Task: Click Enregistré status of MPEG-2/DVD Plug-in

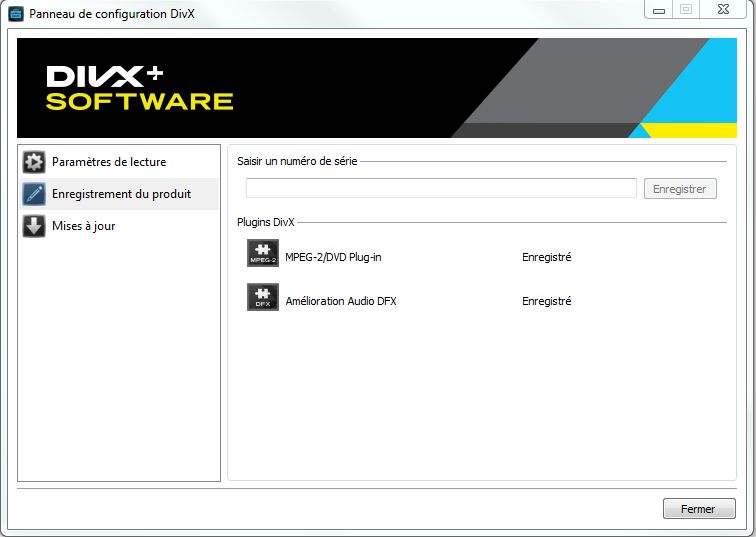Action: (547, 257)
